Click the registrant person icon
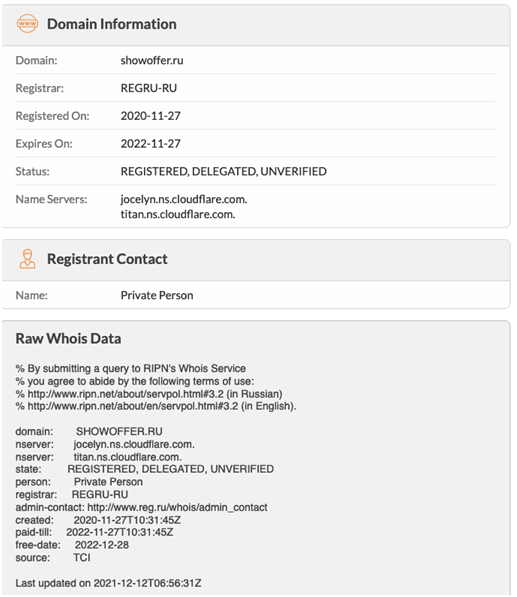Screen dimensions: 517x597 (27, 259)
